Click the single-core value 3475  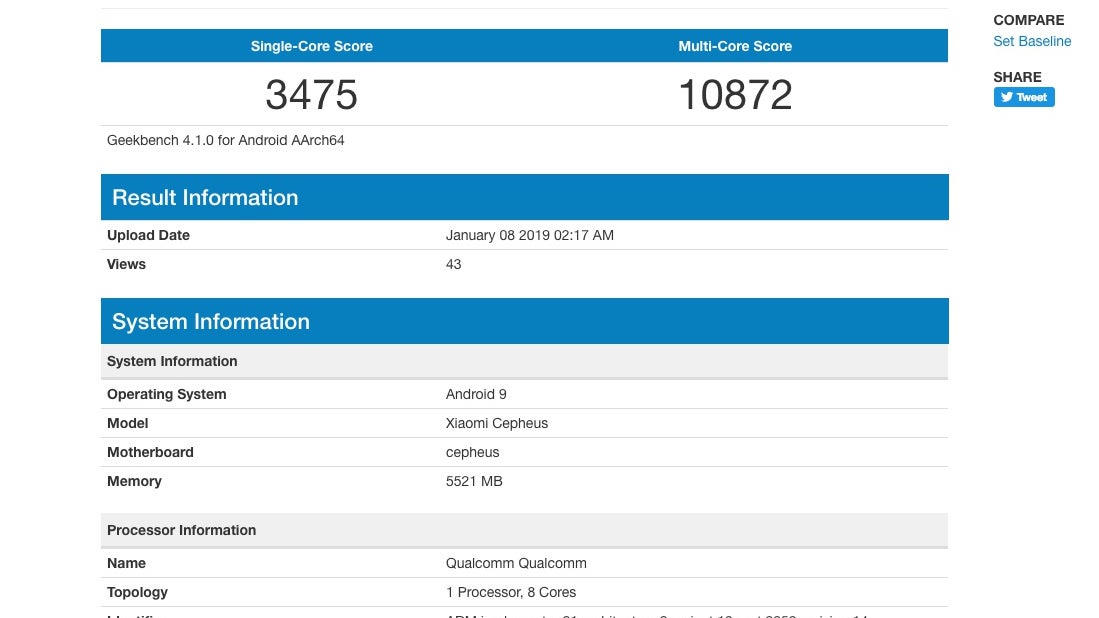point(312,95)
